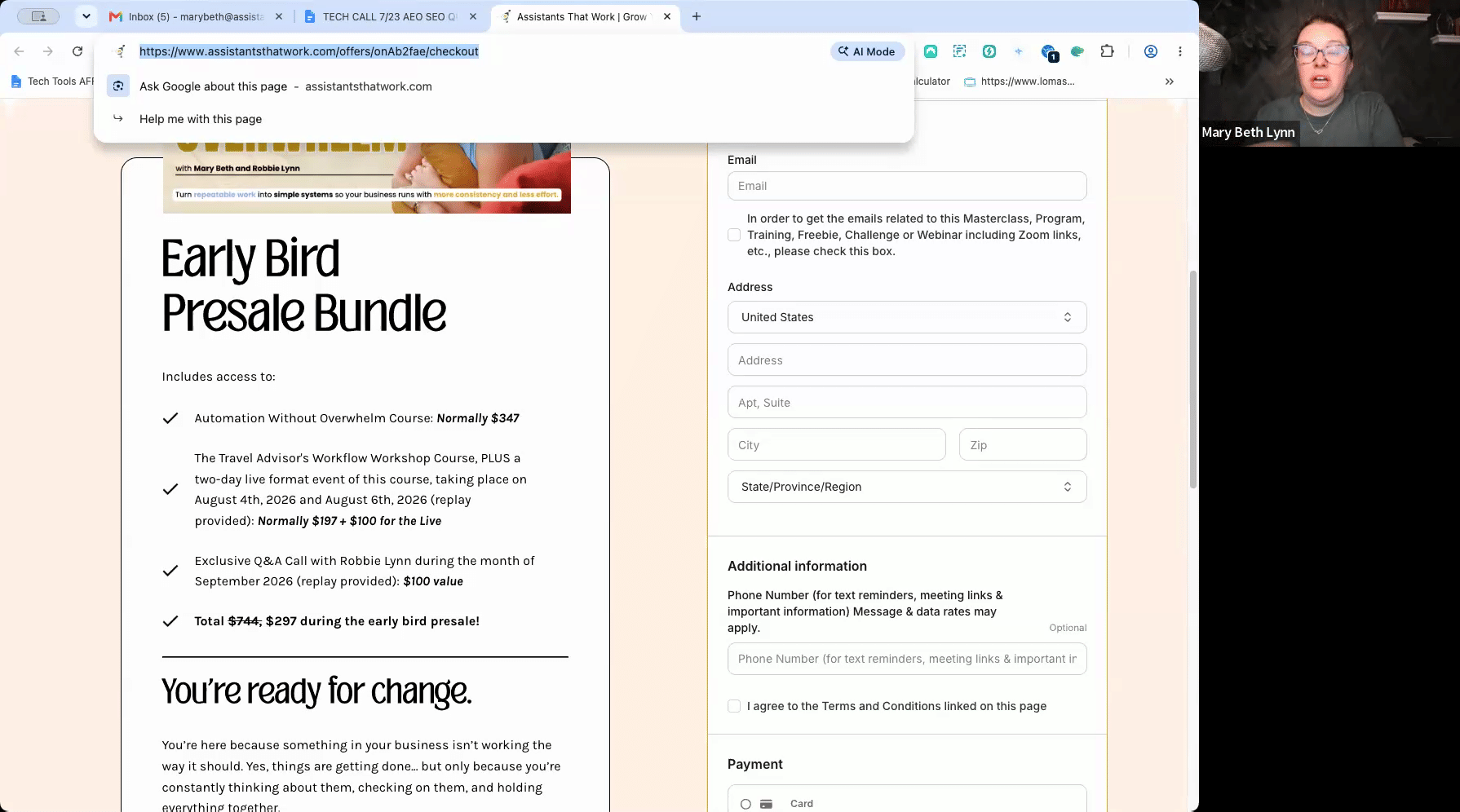
Task: Open the Chrome profile avatar menu
Action: pyautogui.click(x=1151, y=51)
